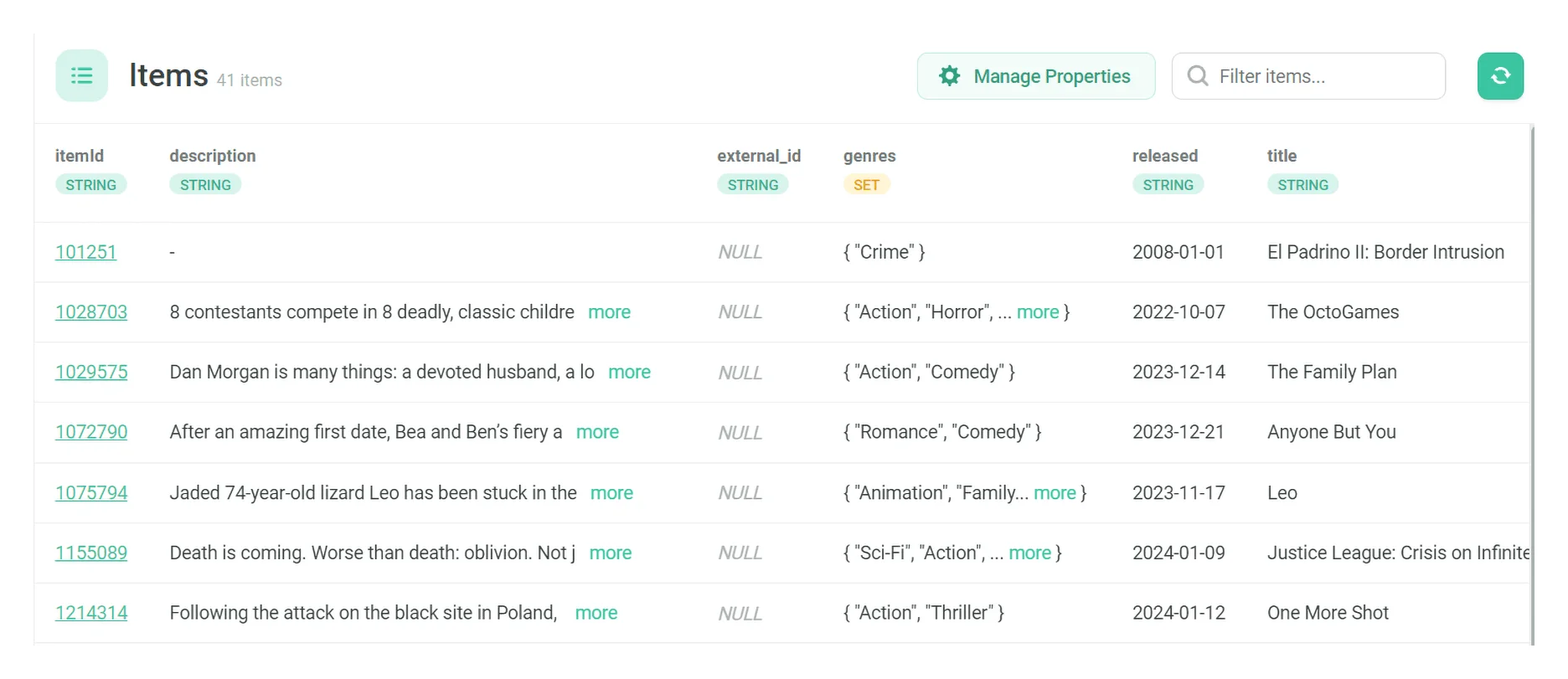Click the NULL external_id for item 101251
Viewport: 1568px width, 679px height.
tap(740, 252)
